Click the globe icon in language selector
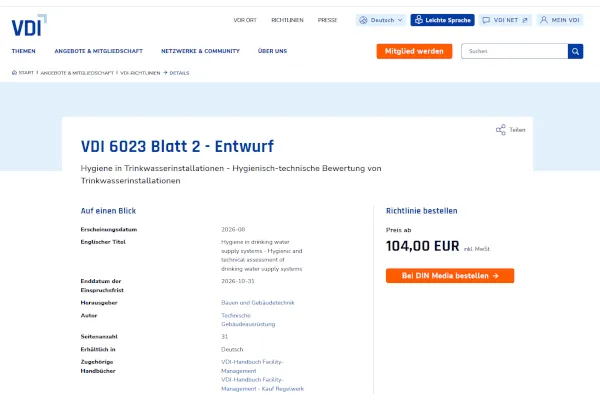 363,20
